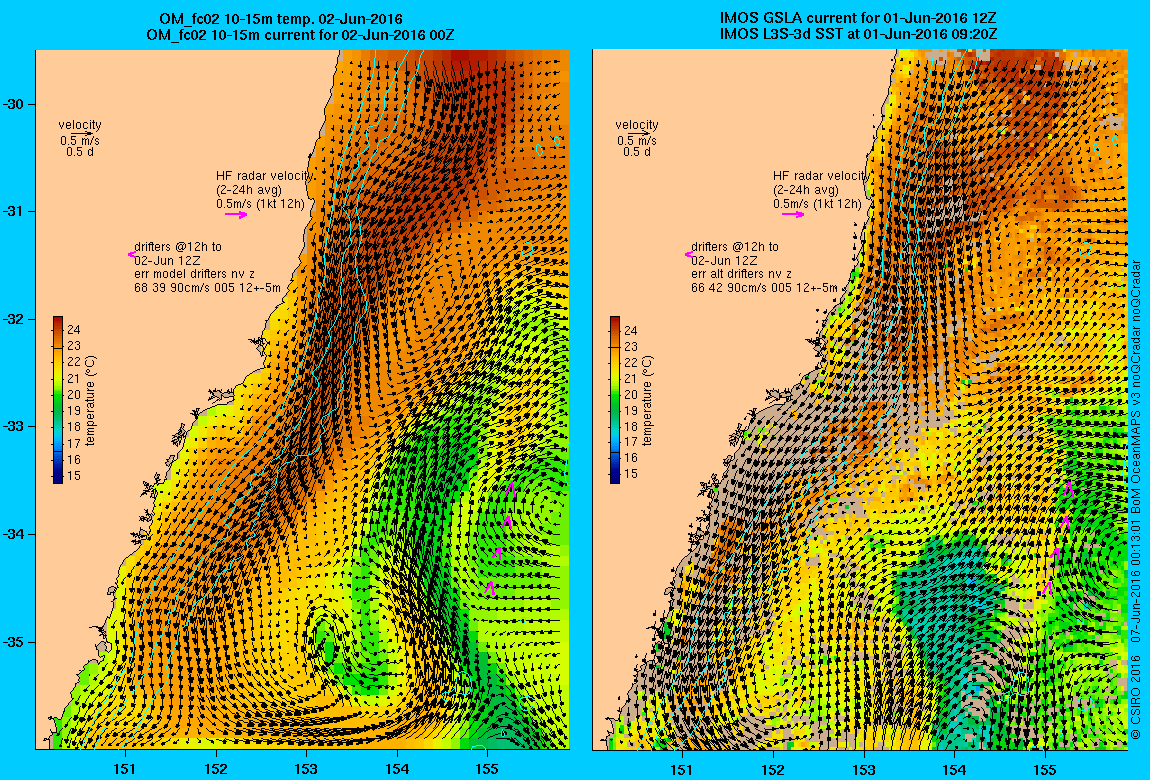Click the magenta HF radar arrow in left legend
1150x780 pixels.
coord(237,215)
